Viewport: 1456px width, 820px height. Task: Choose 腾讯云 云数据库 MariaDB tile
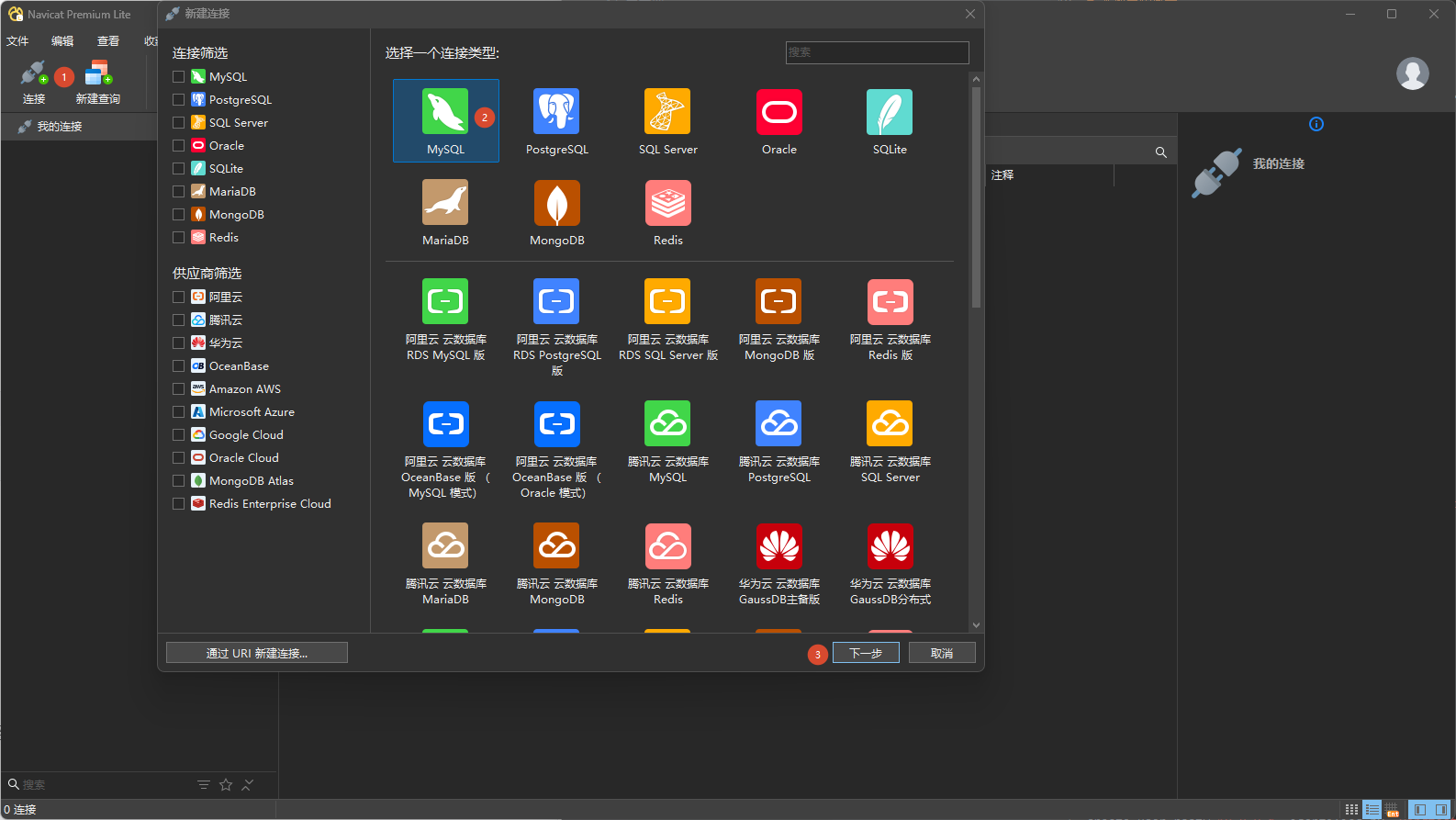point(446,565)
